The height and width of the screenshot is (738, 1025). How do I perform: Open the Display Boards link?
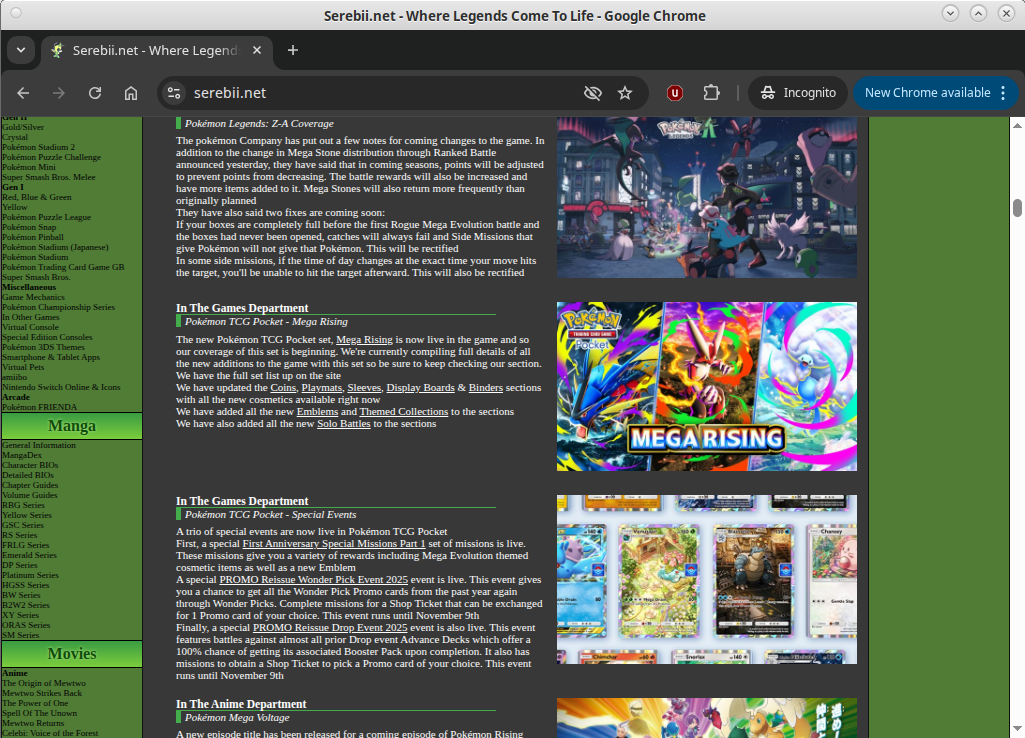pos(420,388)
